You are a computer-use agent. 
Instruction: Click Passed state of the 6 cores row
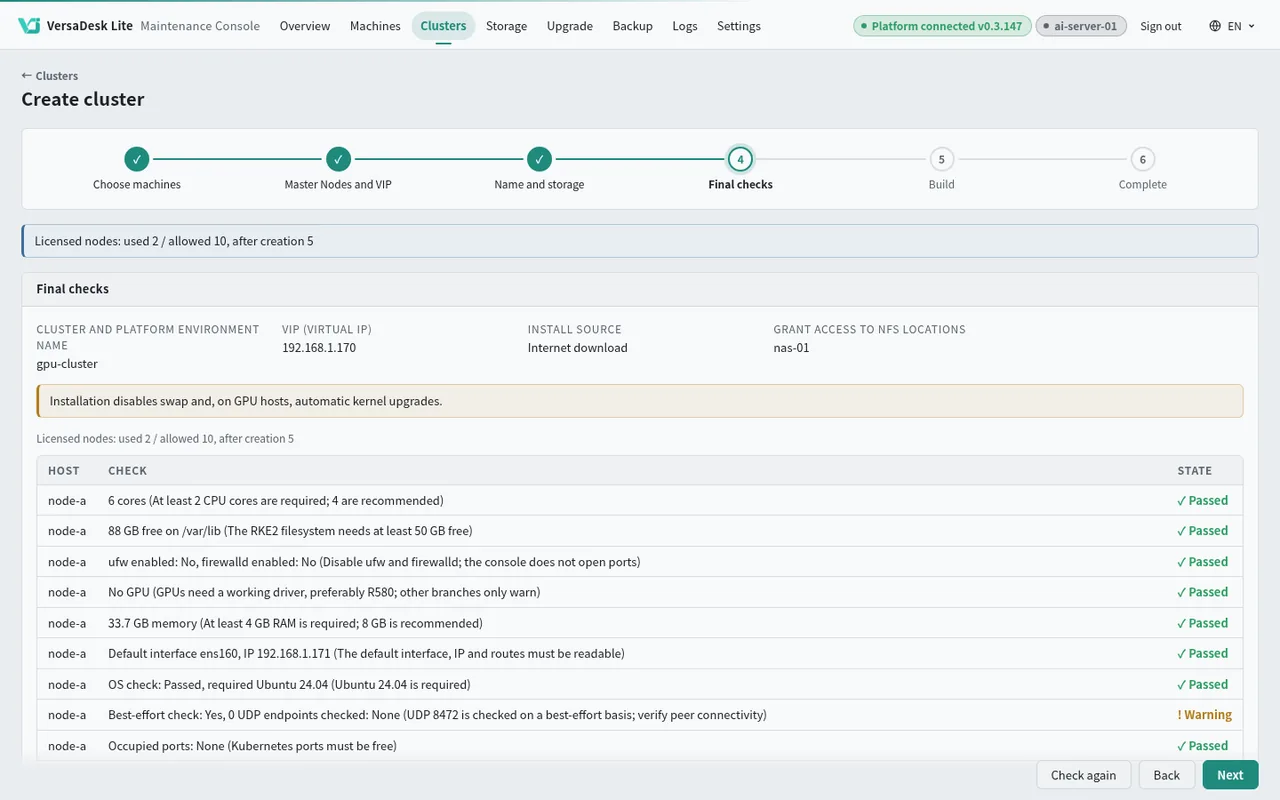click(x=1202, y=500)
